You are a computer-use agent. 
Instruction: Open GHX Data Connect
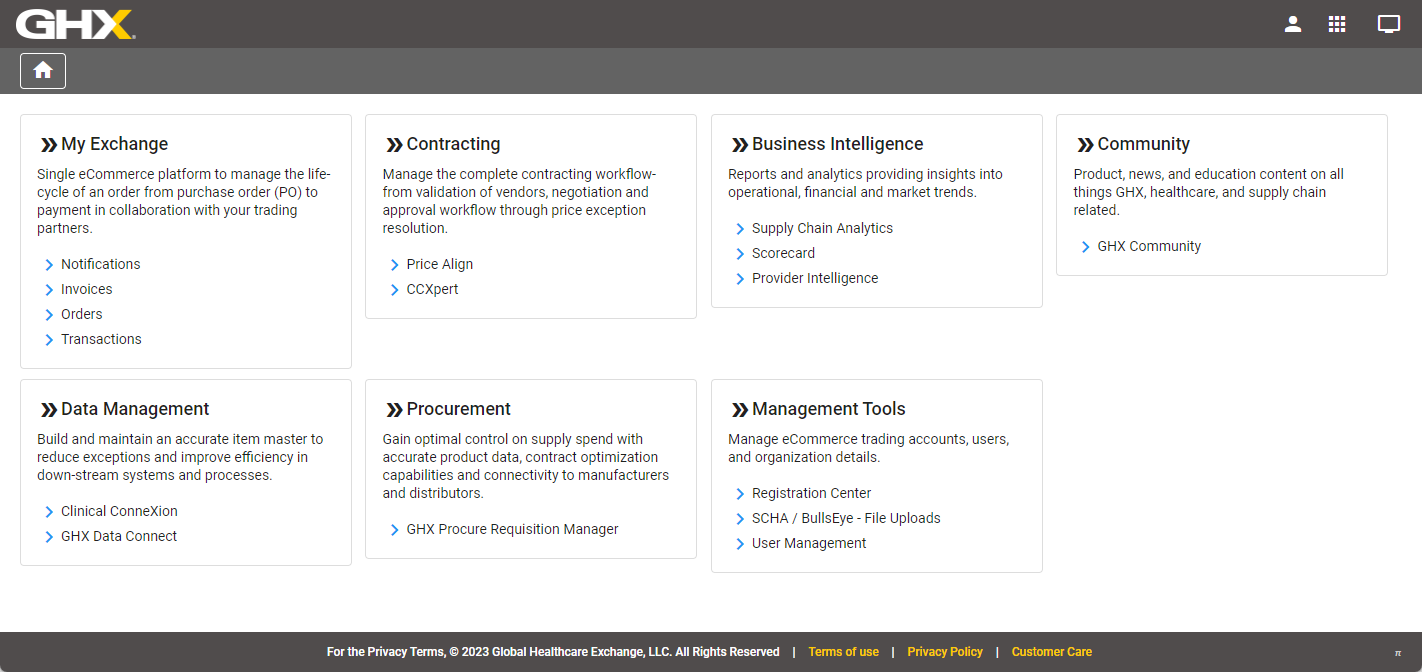coord(118,536)
